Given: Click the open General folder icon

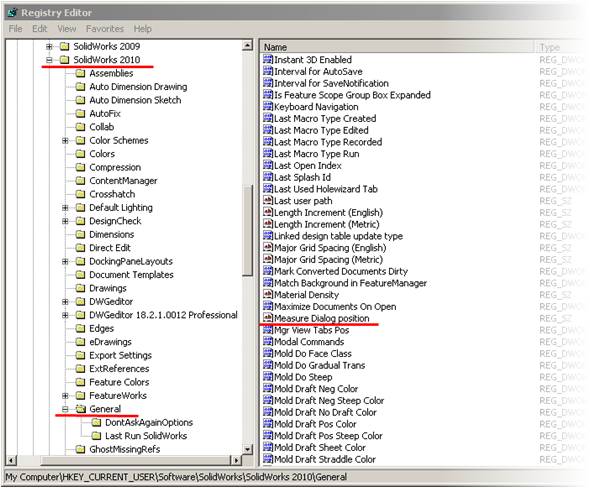Looking at the screenshot, I should [x=81, y=409].
